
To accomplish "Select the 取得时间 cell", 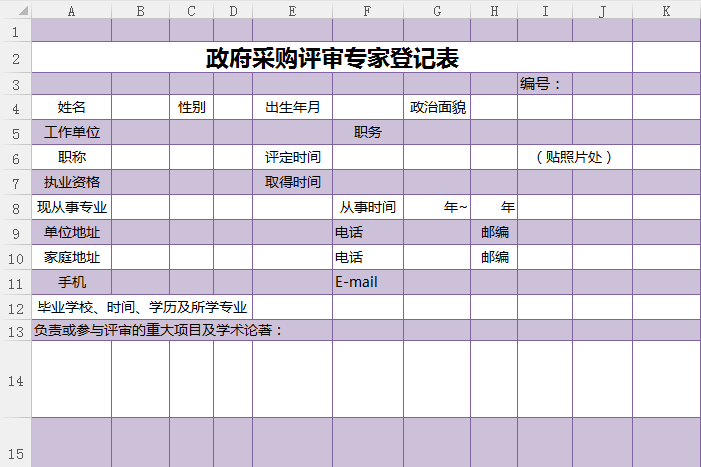I will click(292, 182).
